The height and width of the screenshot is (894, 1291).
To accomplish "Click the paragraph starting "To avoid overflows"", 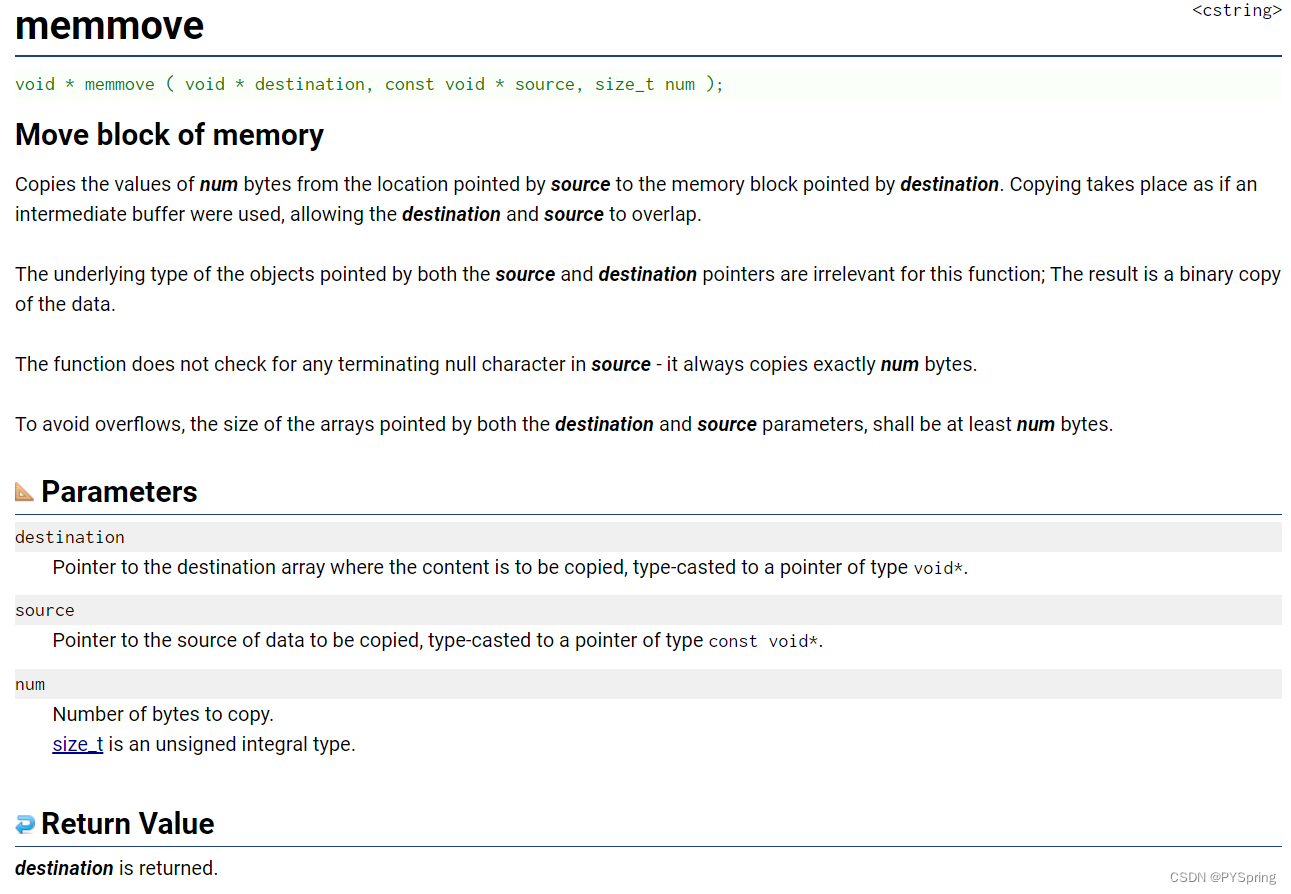I will (564, 424).
